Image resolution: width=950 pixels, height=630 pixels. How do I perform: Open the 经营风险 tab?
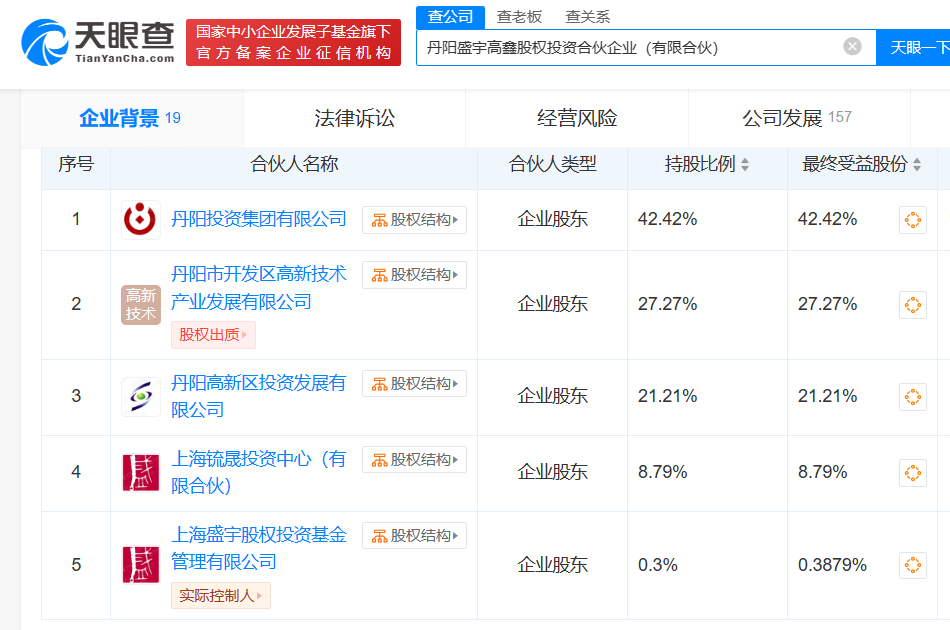(577, 118)
